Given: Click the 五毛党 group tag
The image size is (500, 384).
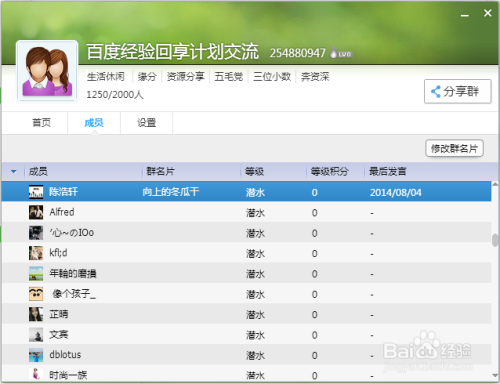Looking at the screenshot, I should pyautogui.click(x=228, y=77).
